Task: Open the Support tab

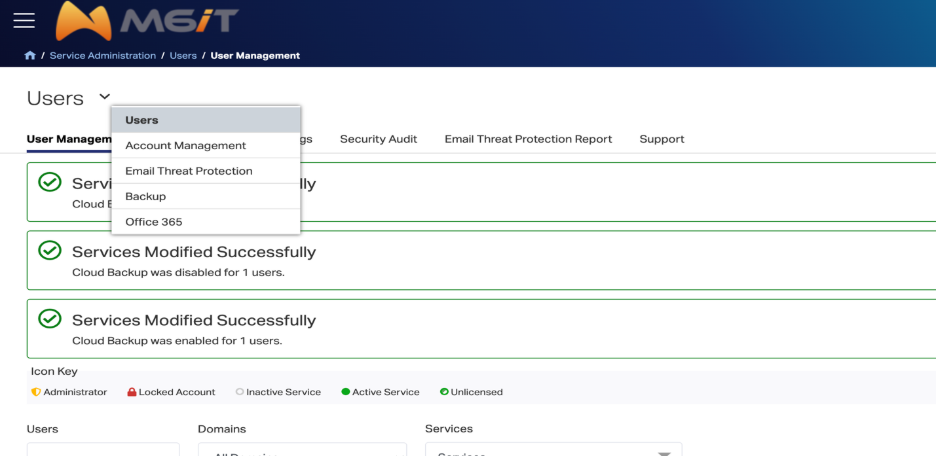Action: click(x=662, y=139)
